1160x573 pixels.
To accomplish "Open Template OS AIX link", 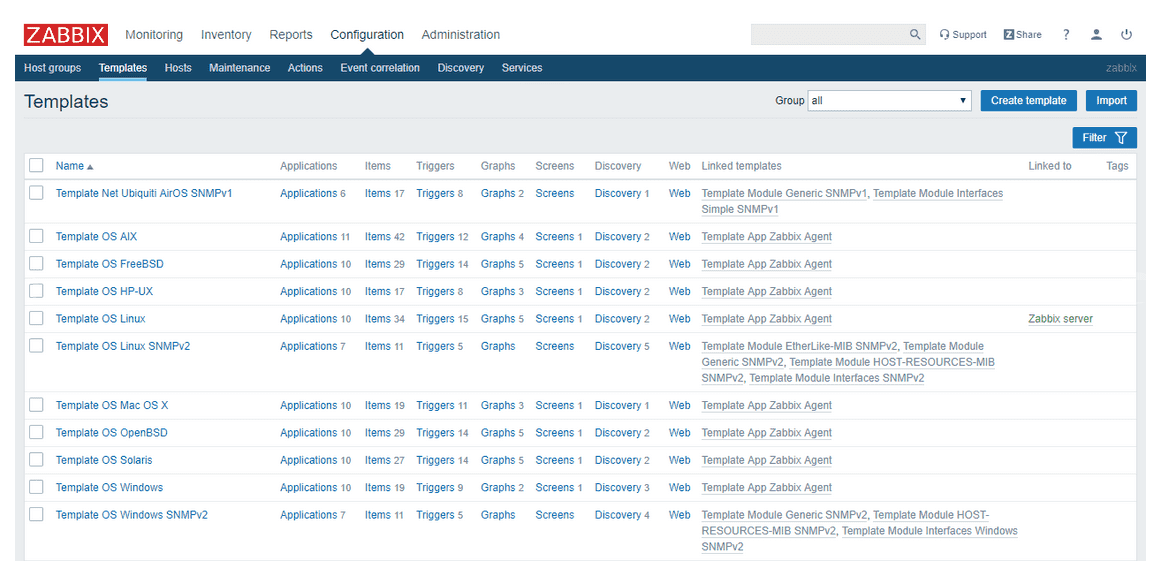I will pos(96,237).
